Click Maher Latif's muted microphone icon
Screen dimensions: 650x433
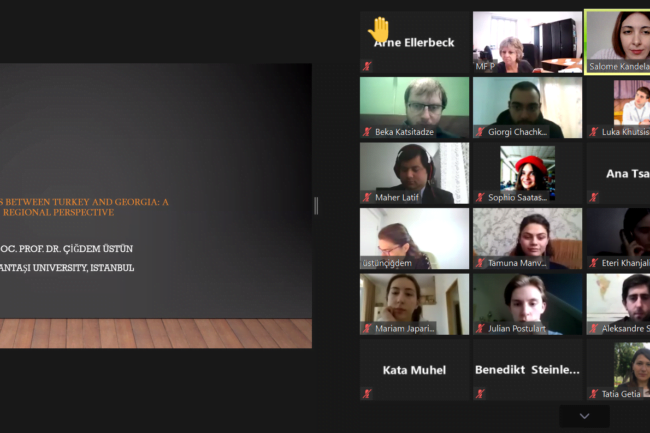pos(367,197)
